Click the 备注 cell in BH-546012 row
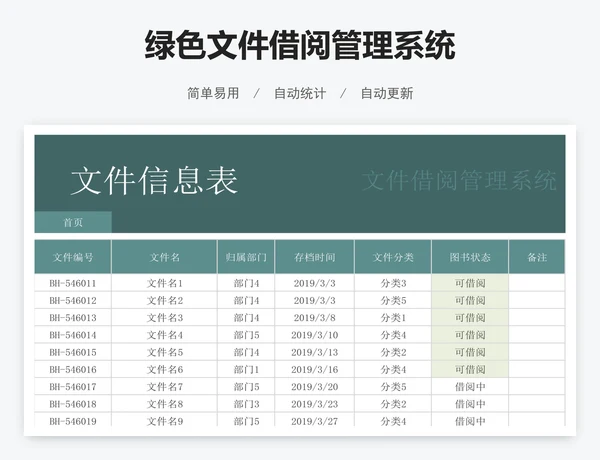 537,300
